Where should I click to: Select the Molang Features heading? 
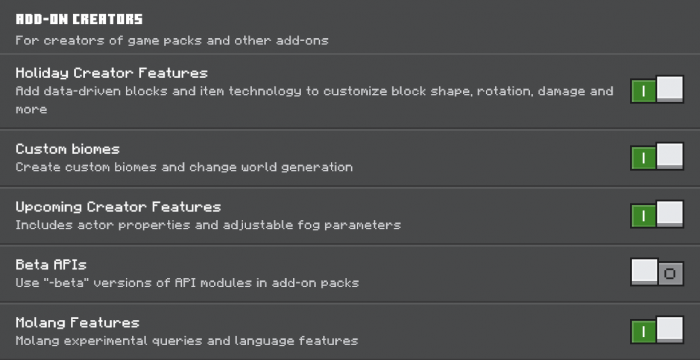(77, 323)
